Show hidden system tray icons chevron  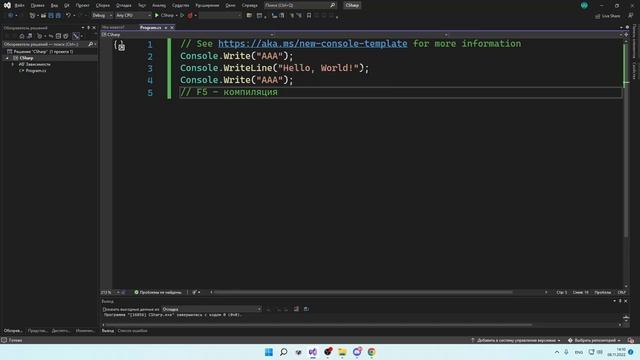pos(557,352)
